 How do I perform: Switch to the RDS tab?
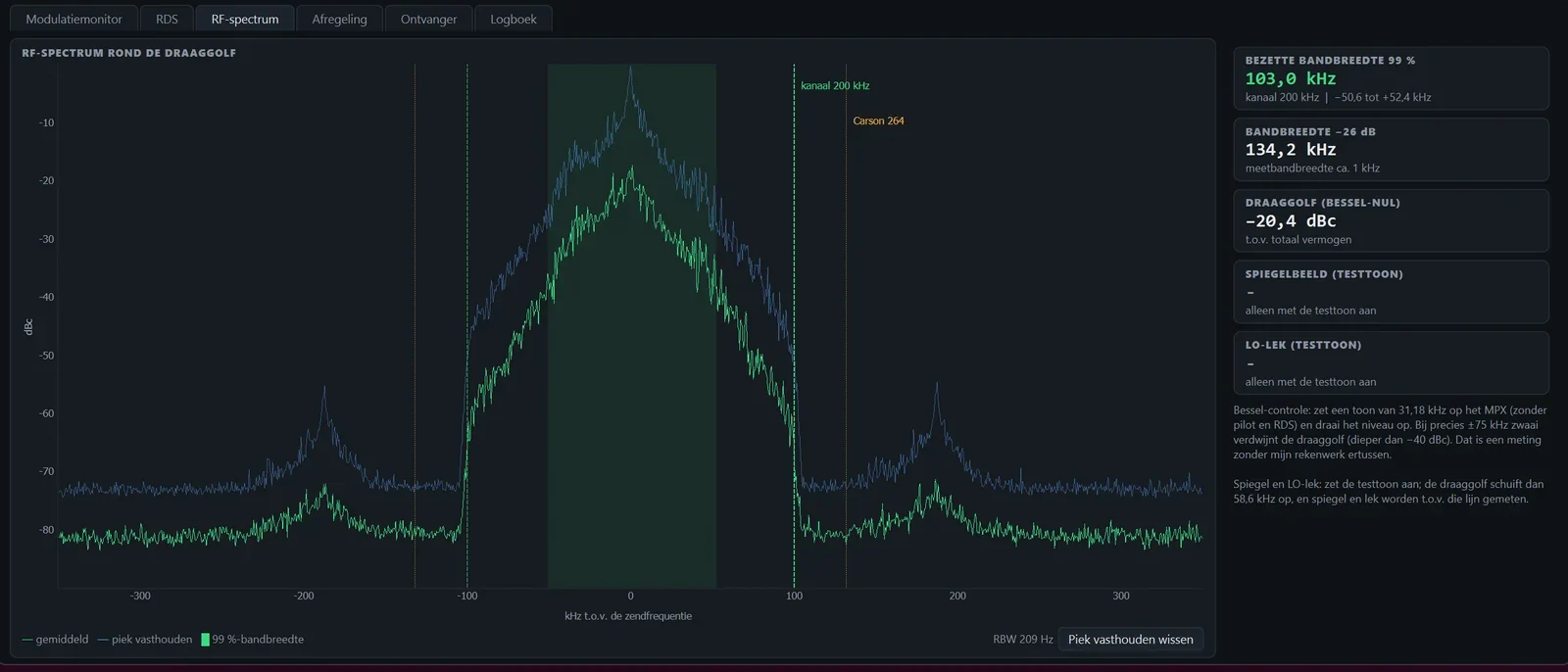point(167,19)
